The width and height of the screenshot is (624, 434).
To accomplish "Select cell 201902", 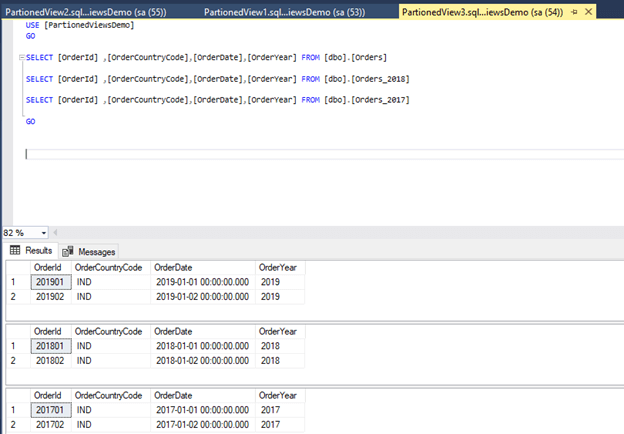I will click(x=51, y=297).
